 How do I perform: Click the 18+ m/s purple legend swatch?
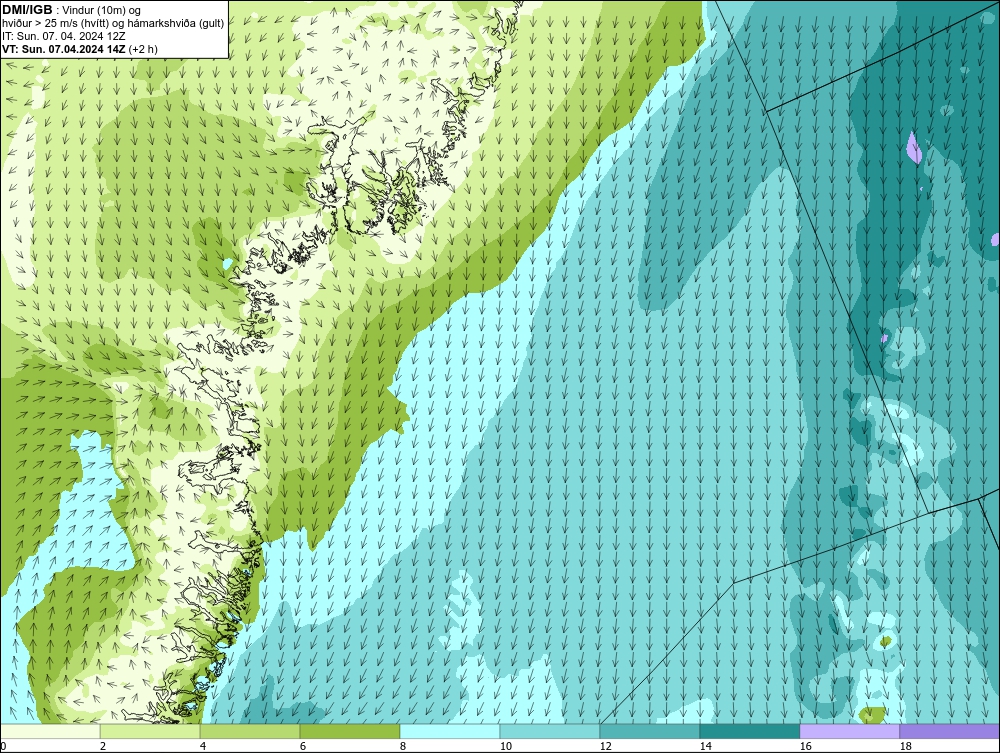click(949, 731)
